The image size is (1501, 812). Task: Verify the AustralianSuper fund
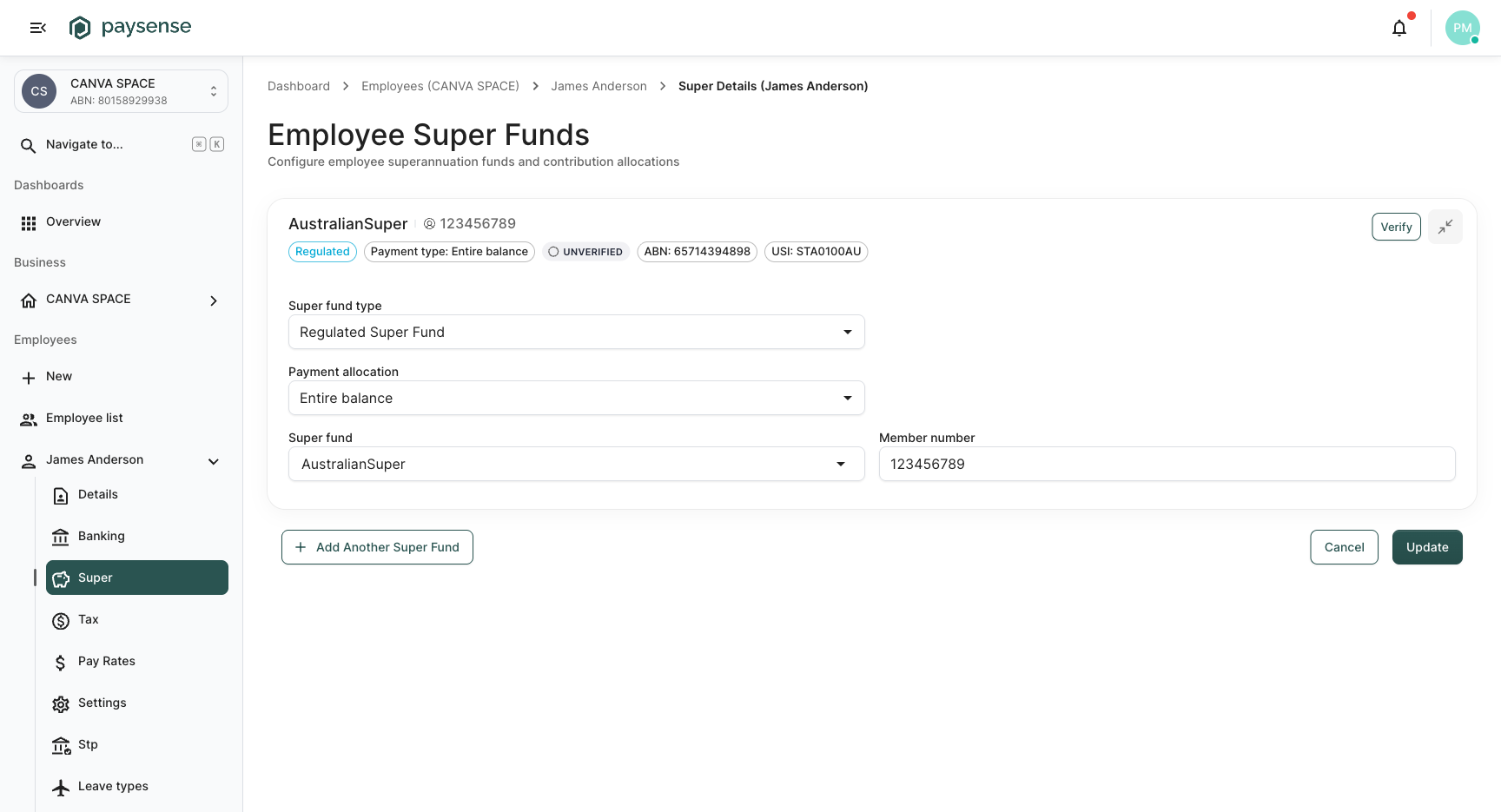1396,227
